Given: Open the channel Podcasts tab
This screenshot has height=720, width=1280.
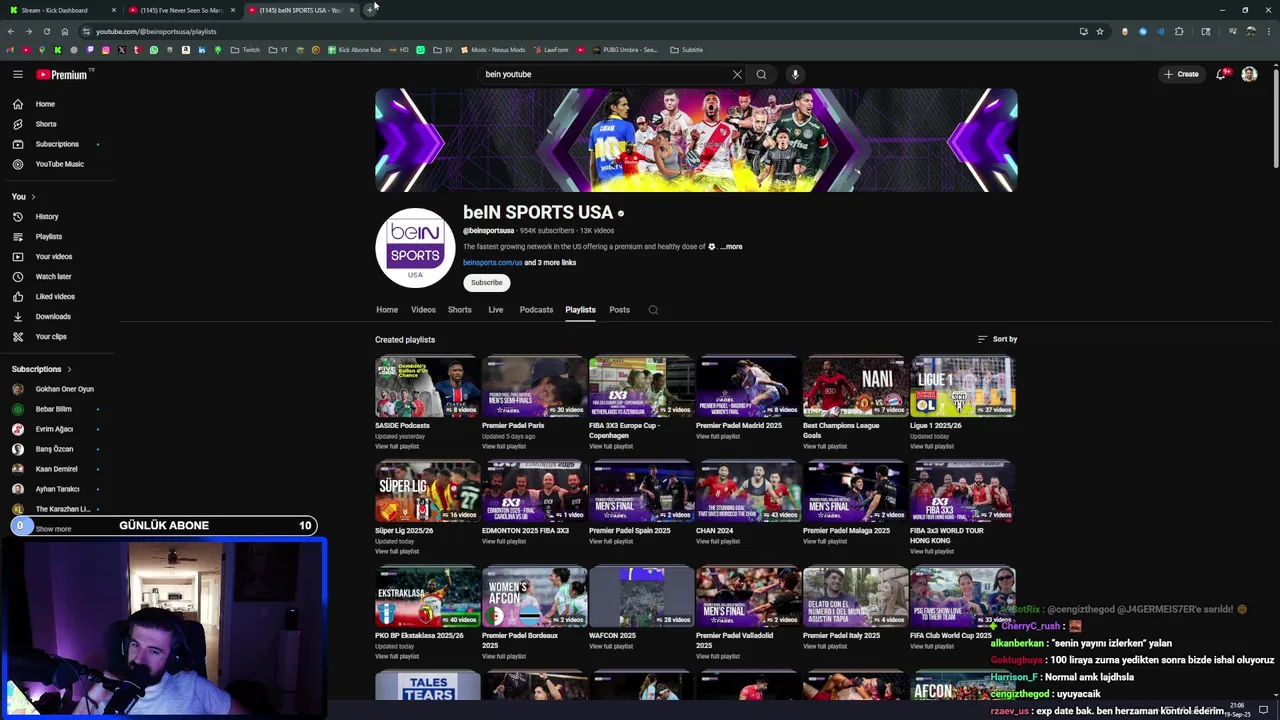Looking at the screenshot, I should [x=536, y=310].
